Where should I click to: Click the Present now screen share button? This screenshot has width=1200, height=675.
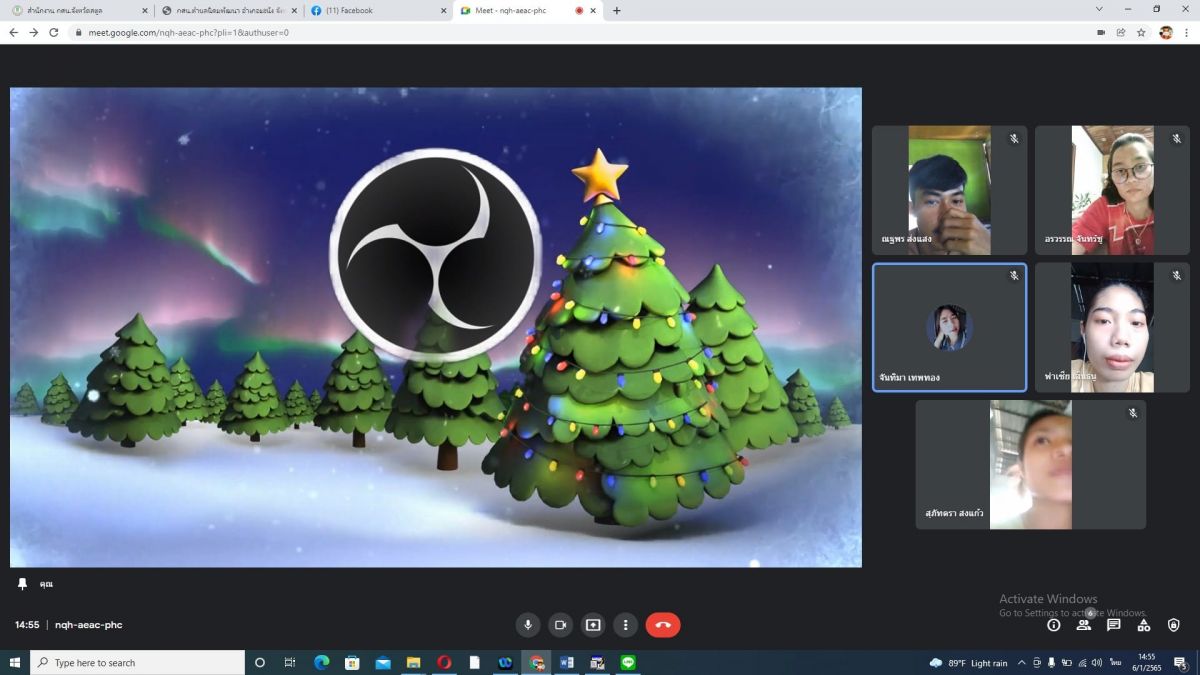click(593, 625)
